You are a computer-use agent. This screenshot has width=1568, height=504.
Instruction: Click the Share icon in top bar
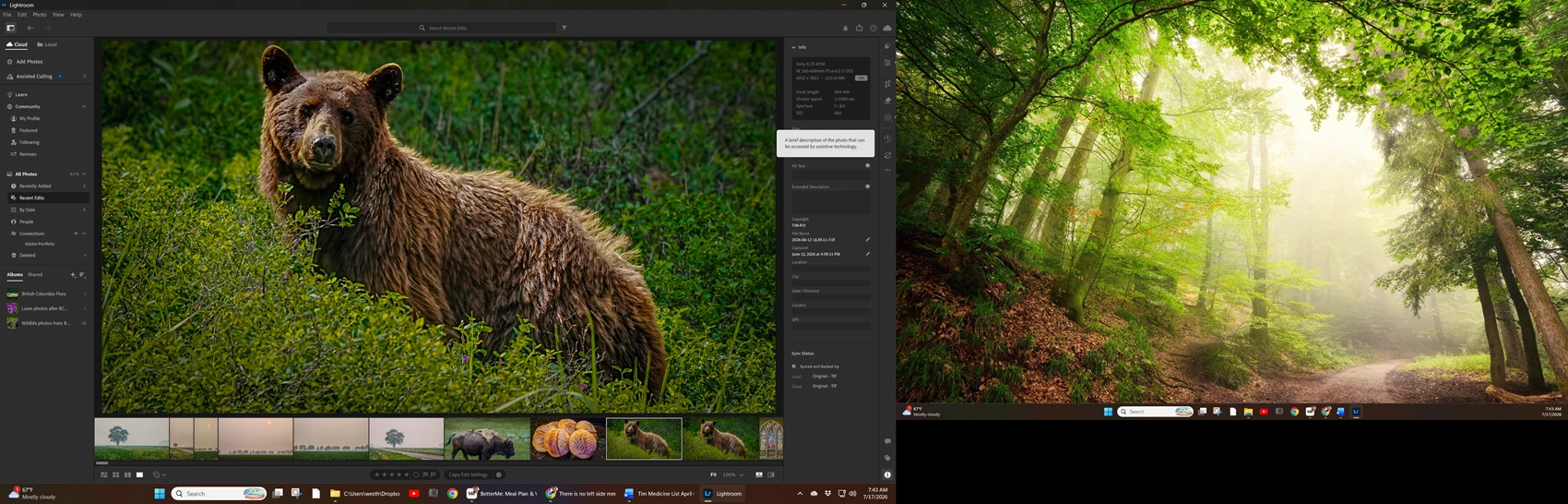(859, 28)
